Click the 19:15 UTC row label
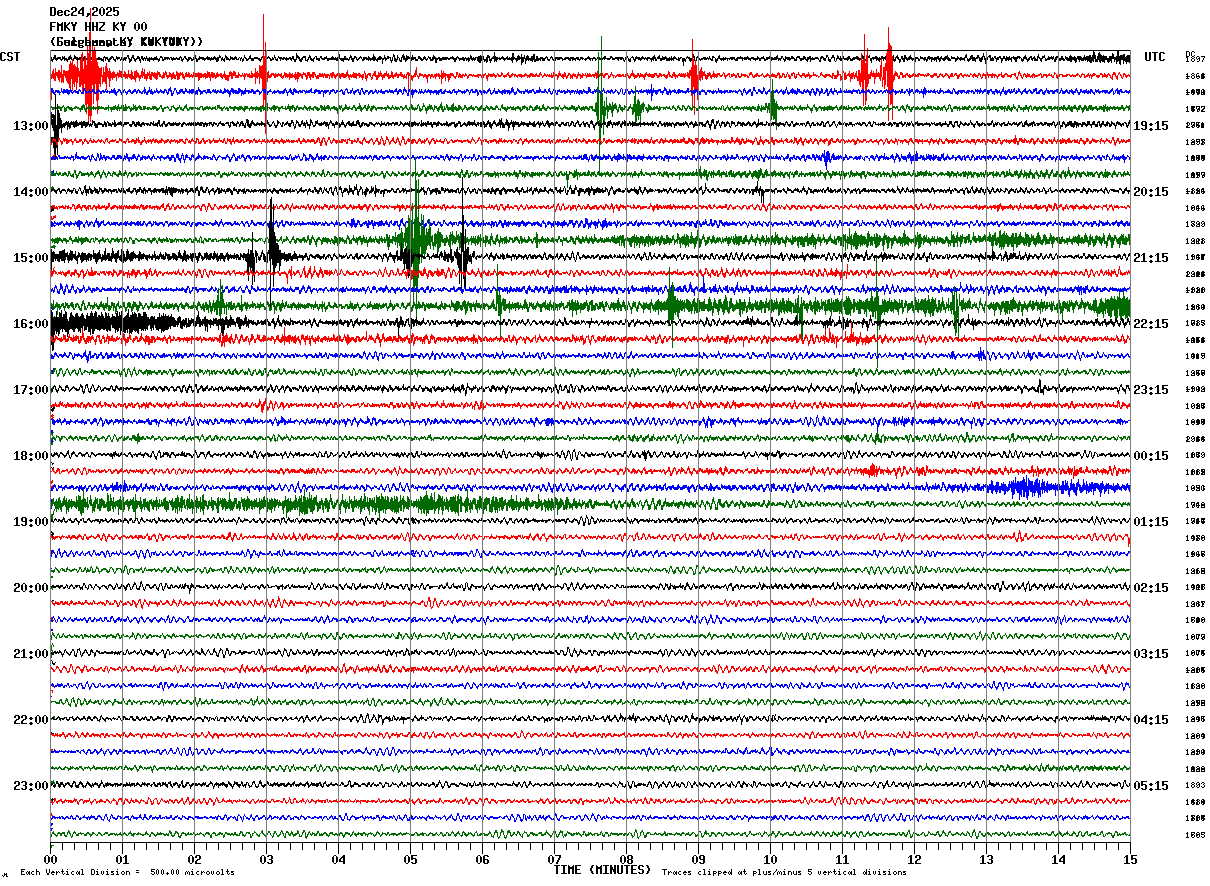 [x=1151, y=126]
